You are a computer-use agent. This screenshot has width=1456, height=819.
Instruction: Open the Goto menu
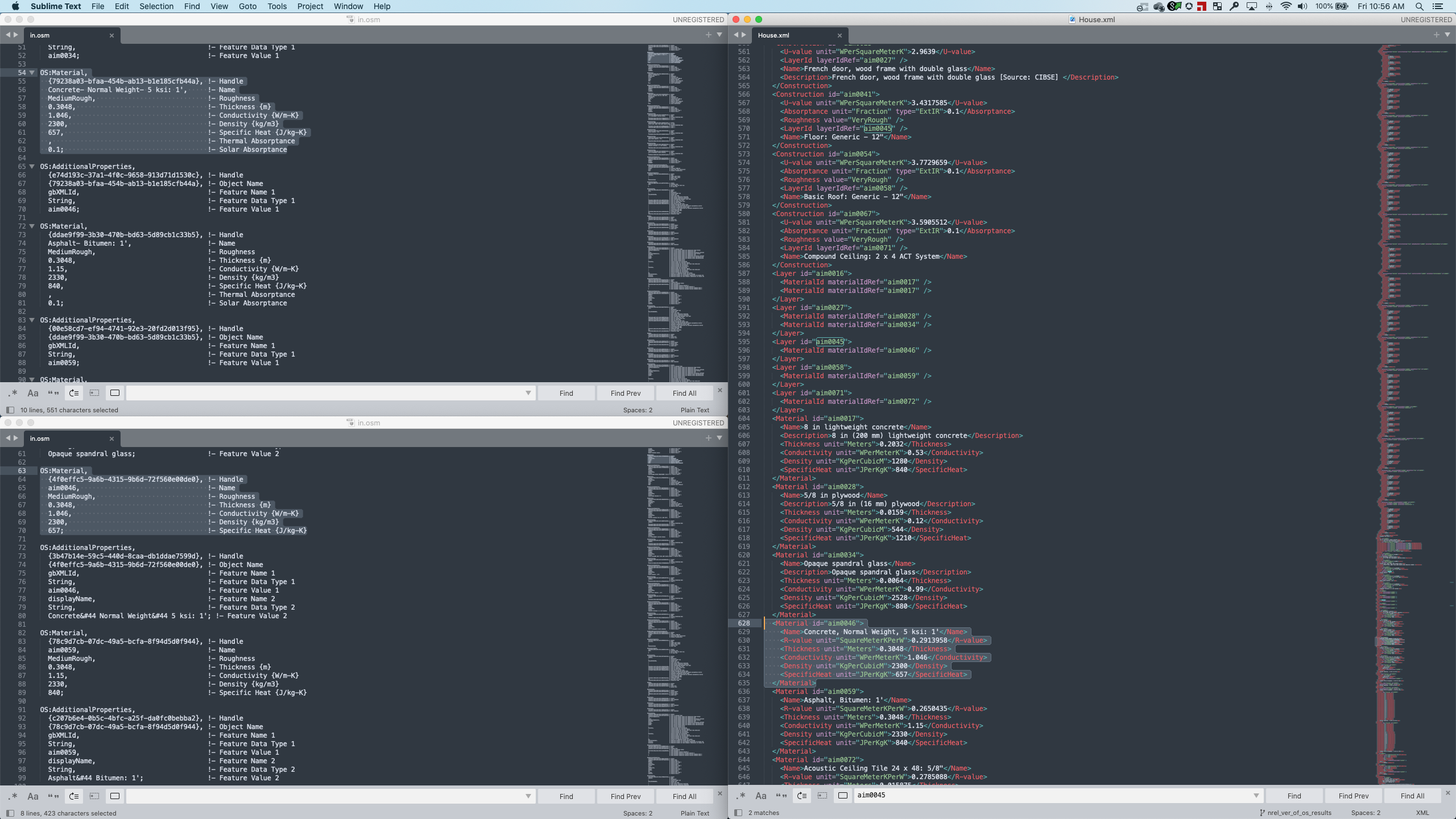pyautogui.click(x=247, y=6)
